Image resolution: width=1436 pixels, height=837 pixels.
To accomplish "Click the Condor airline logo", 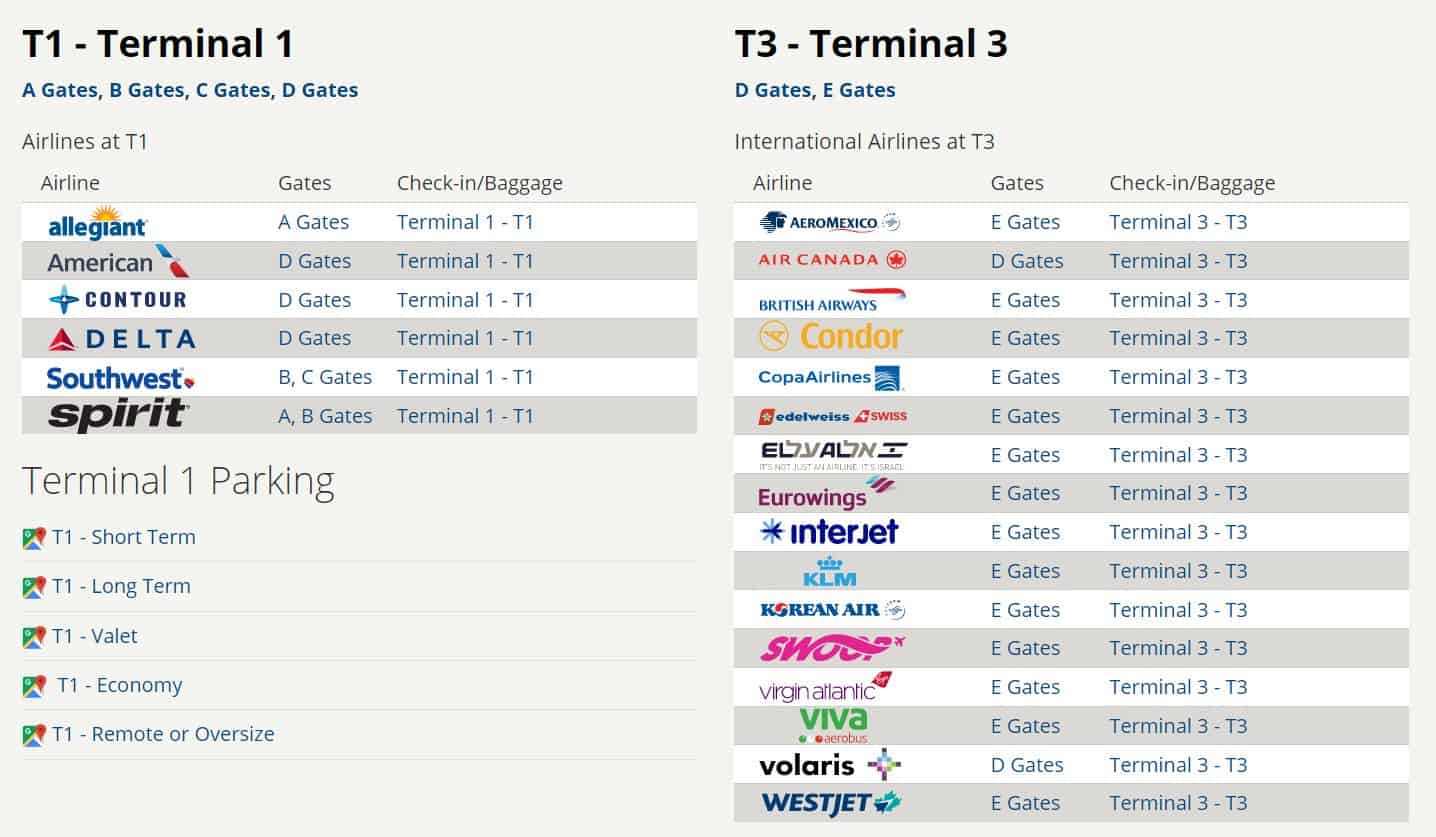I will pyautogui.click(x=831, y=338).
